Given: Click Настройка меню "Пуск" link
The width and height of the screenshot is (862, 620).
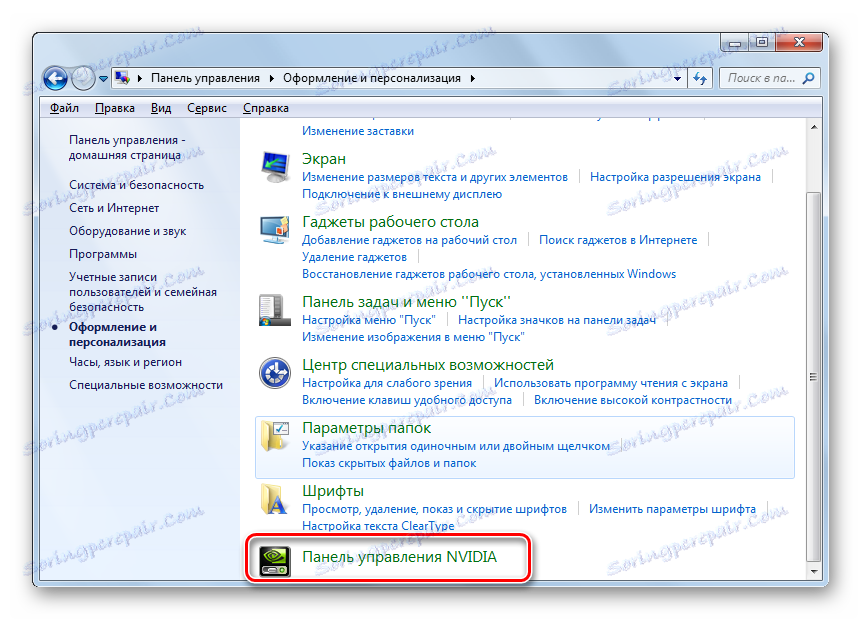Looking at the screenshot, I should pos(369,320).
